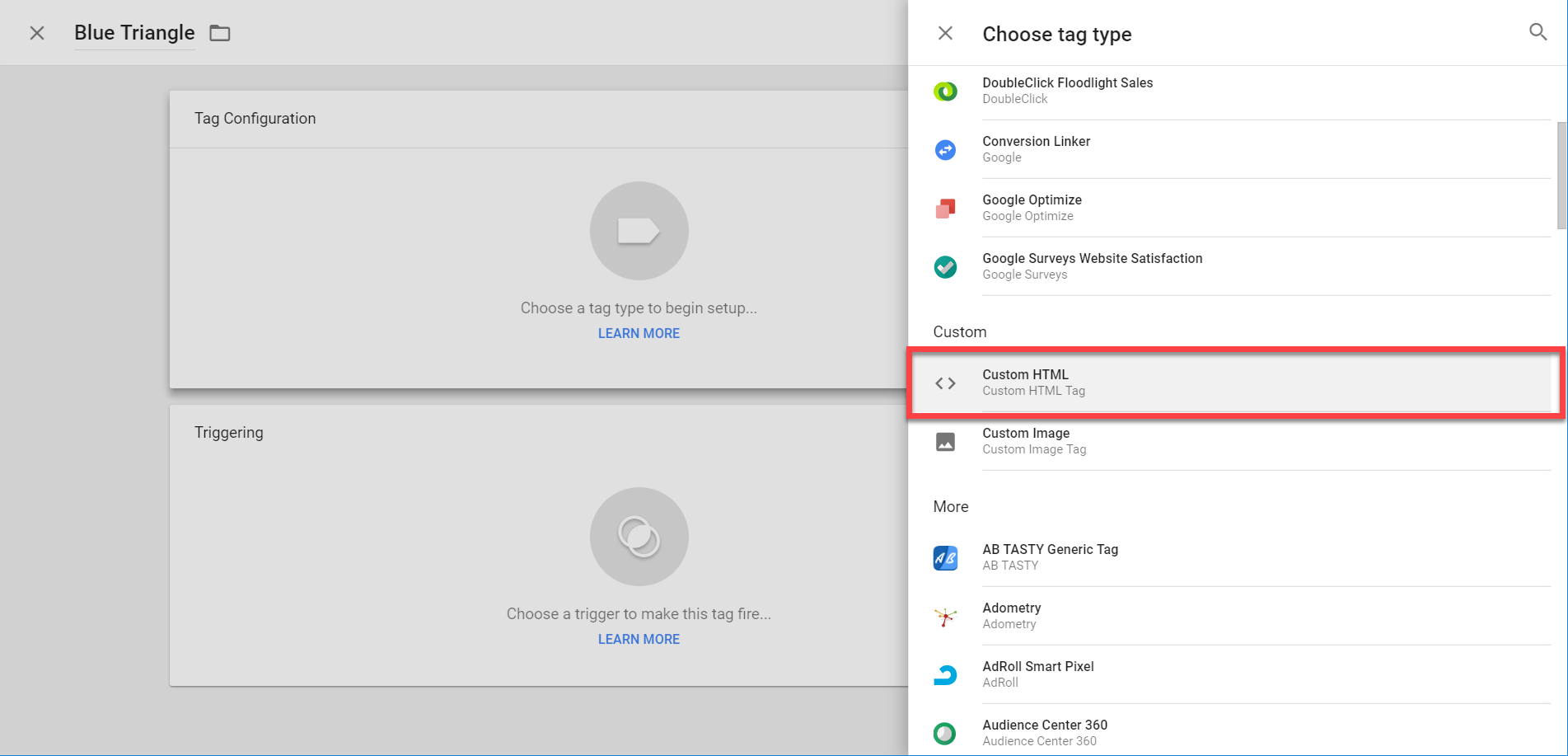Select Audience Center 360 tag type
Screen dimensions: 1568x756
(1229, 732)
